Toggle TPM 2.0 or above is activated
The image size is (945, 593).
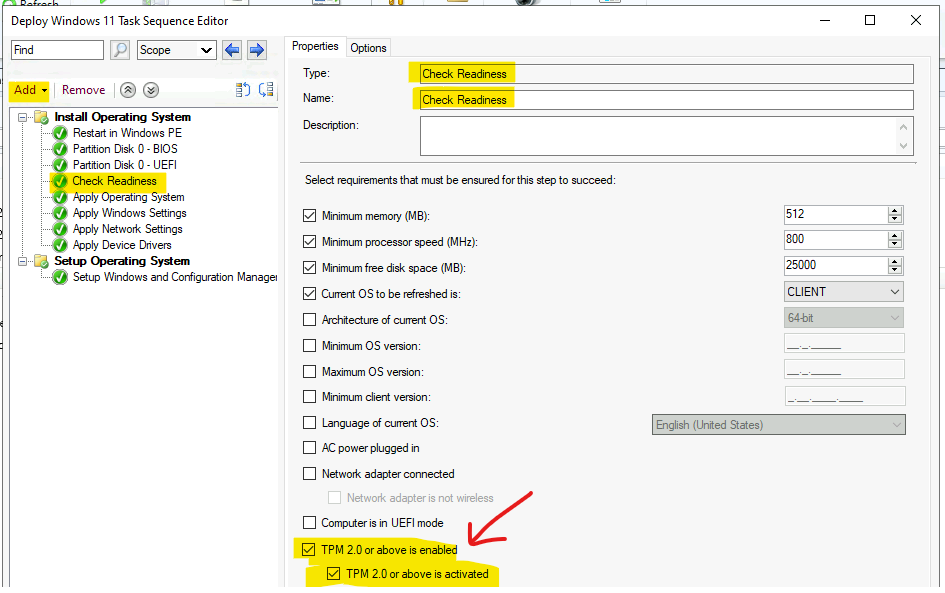(333, 574)
